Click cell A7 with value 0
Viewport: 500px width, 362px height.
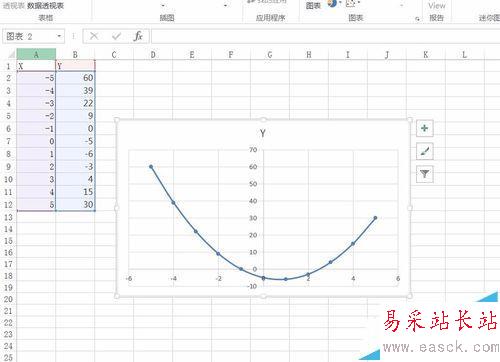tap(36, 141)
